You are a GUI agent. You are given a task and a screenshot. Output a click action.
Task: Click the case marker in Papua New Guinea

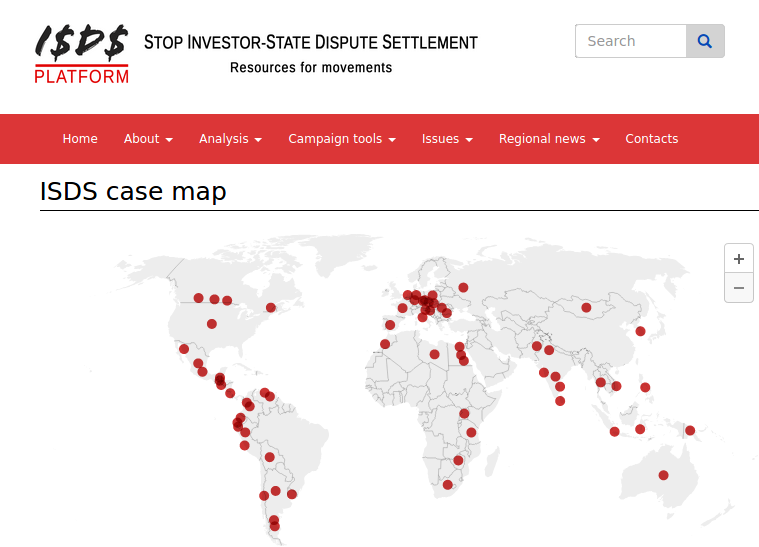(x=690, y=431)
